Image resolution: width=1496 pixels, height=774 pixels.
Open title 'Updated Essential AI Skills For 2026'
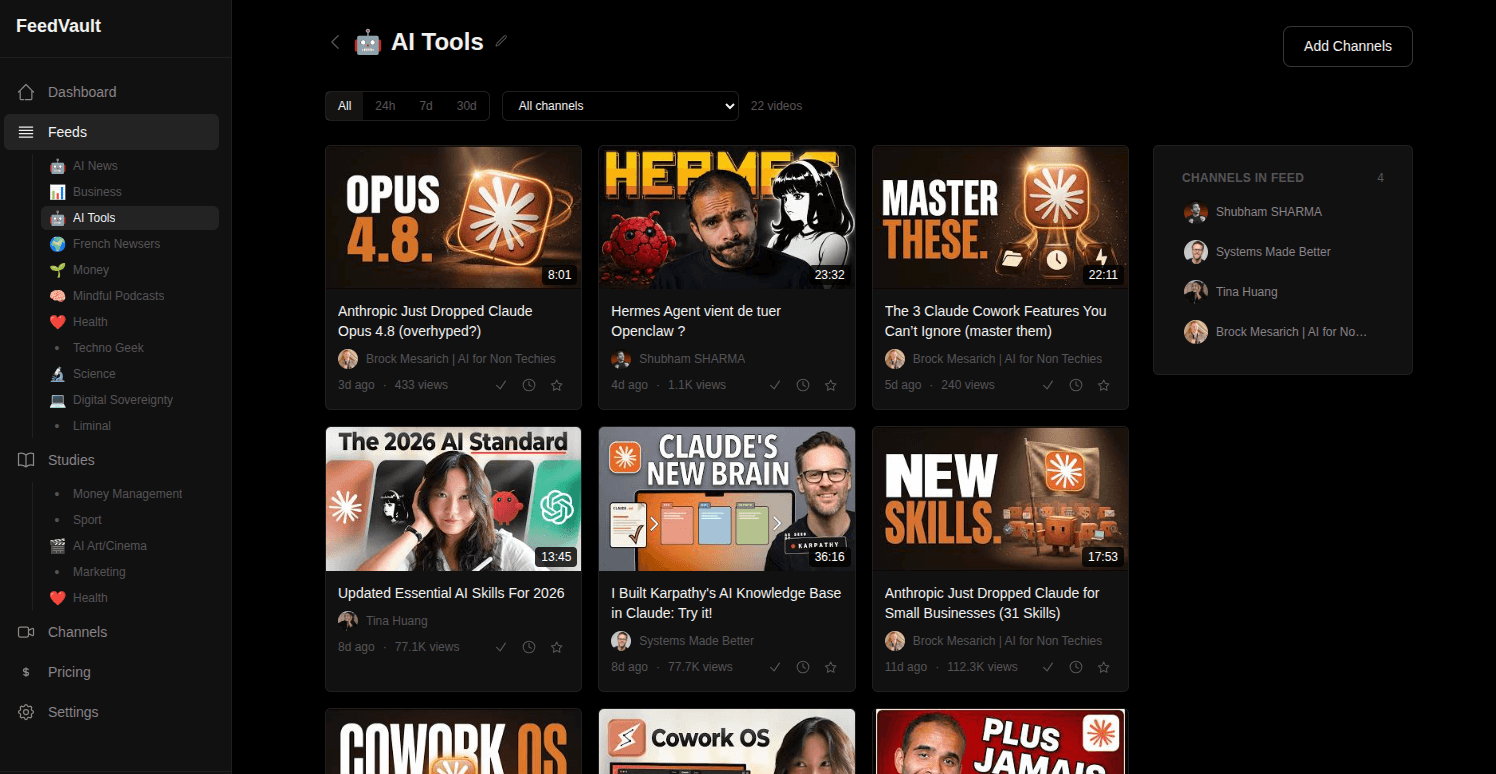pos(451,593)
